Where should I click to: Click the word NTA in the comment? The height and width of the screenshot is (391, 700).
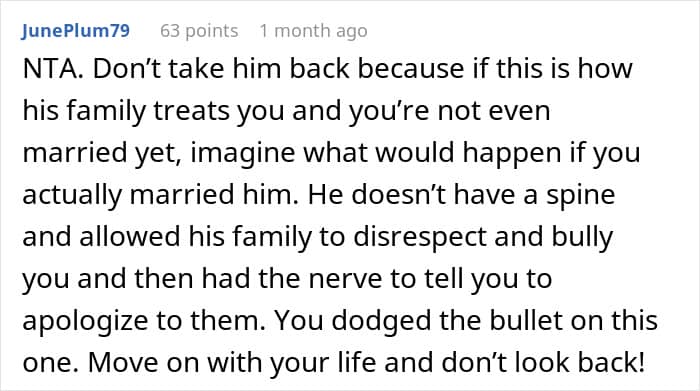click(x=50, y=69)
